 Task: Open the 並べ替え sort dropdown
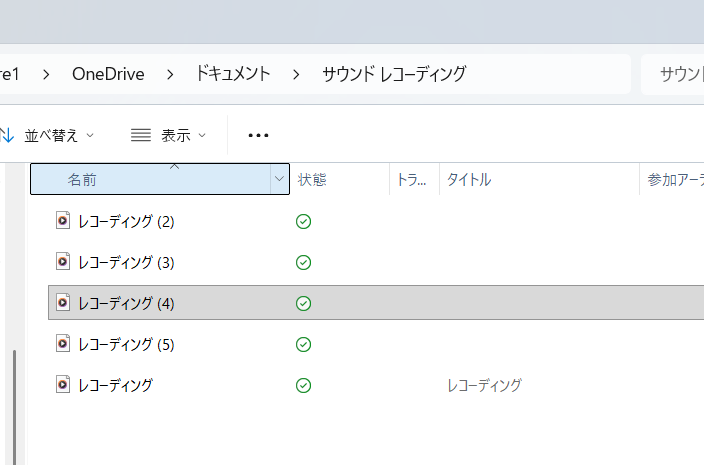(48, 135)
